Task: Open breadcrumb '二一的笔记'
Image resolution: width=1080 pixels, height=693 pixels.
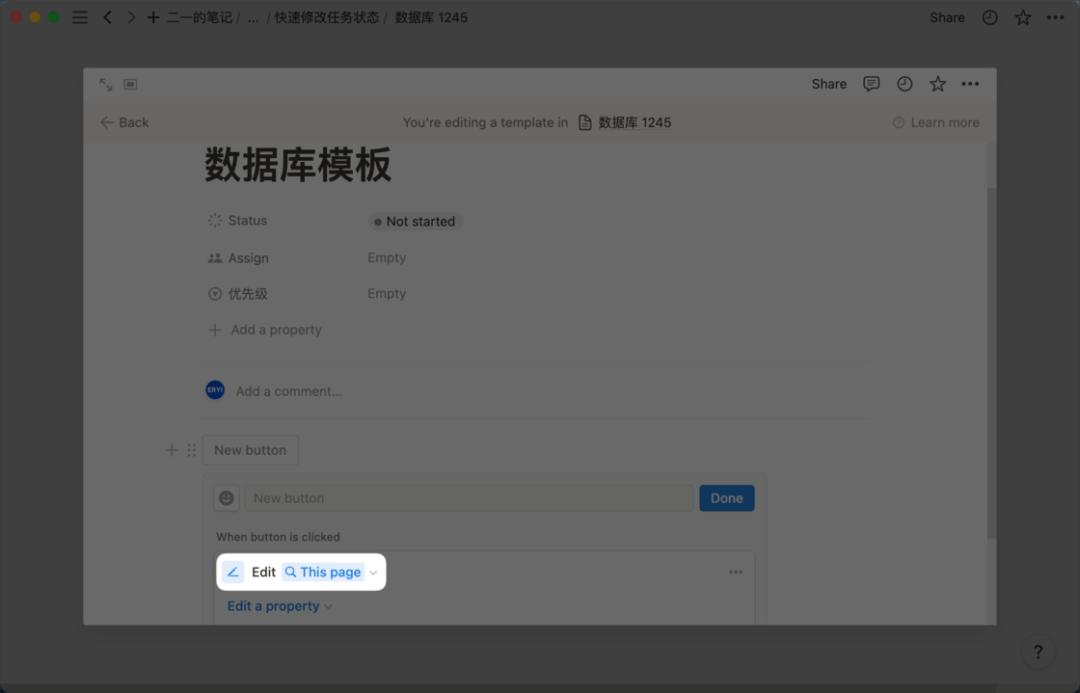Action: click(199, 17)
